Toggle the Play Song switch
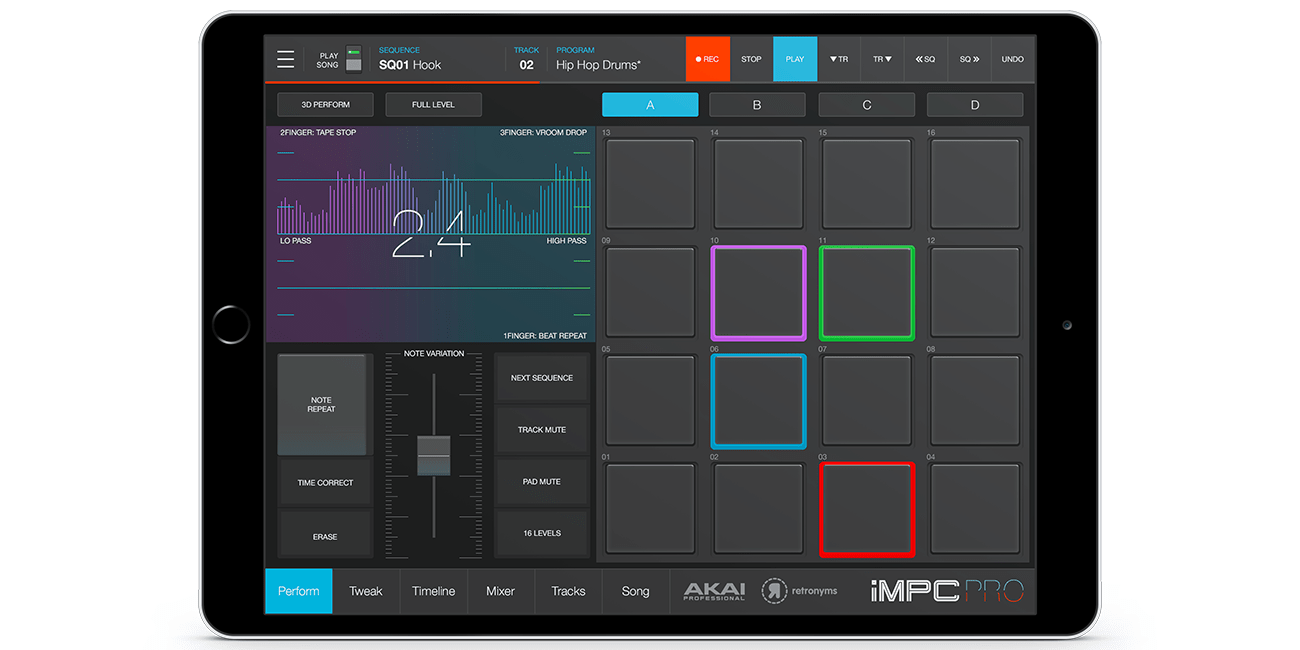1300x650 pixels. click(x=353, y=60)
